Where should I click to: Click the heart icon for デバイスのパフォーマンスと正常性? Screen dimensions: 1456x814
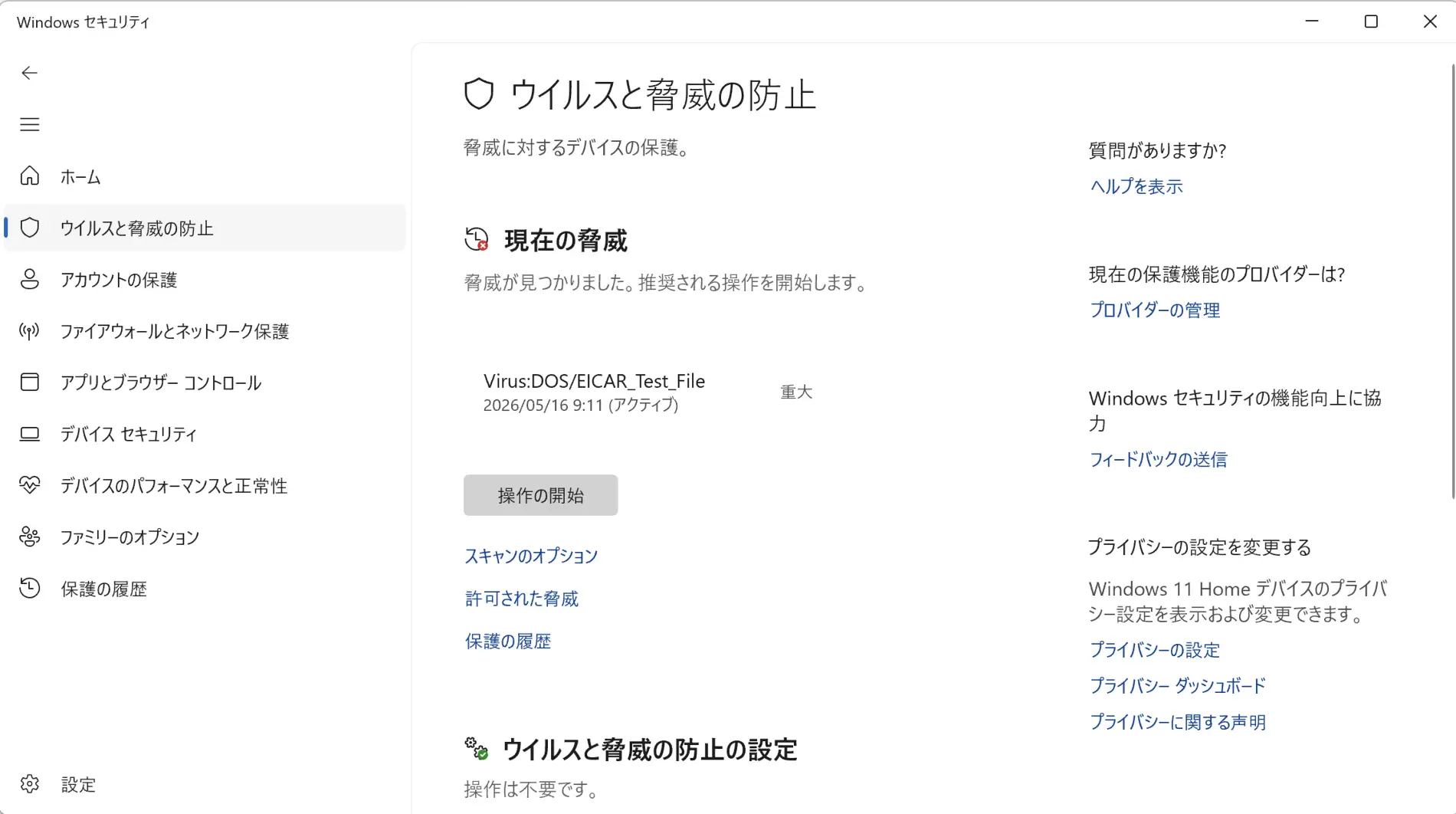29,485
